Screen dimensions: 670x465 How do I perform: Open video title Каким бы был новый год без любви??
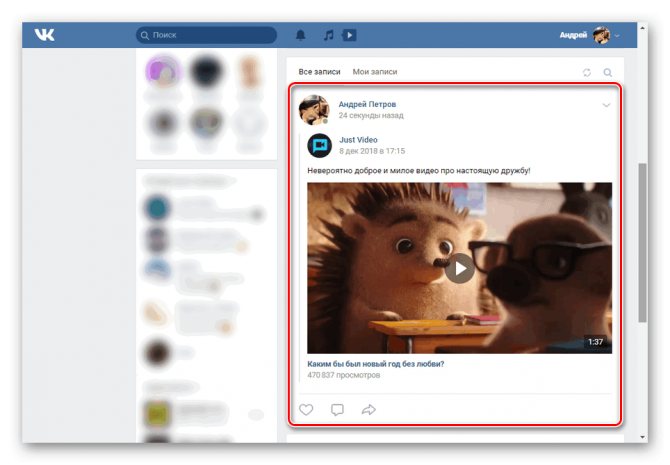tap(376, 364)
